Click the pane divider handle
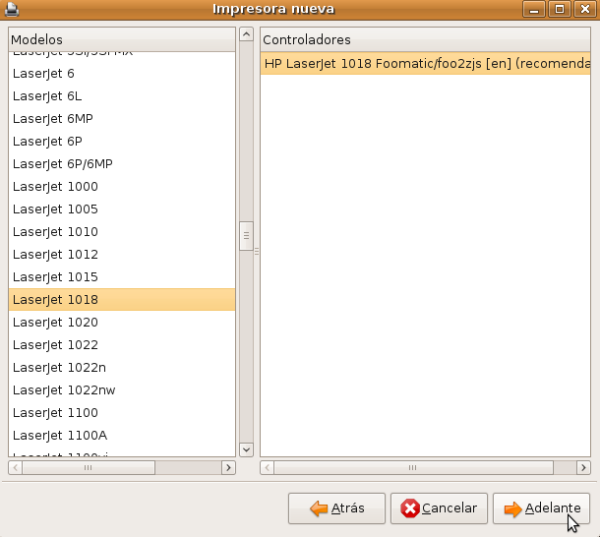This screenshot has height=537, width=600. tap(256, 250)
